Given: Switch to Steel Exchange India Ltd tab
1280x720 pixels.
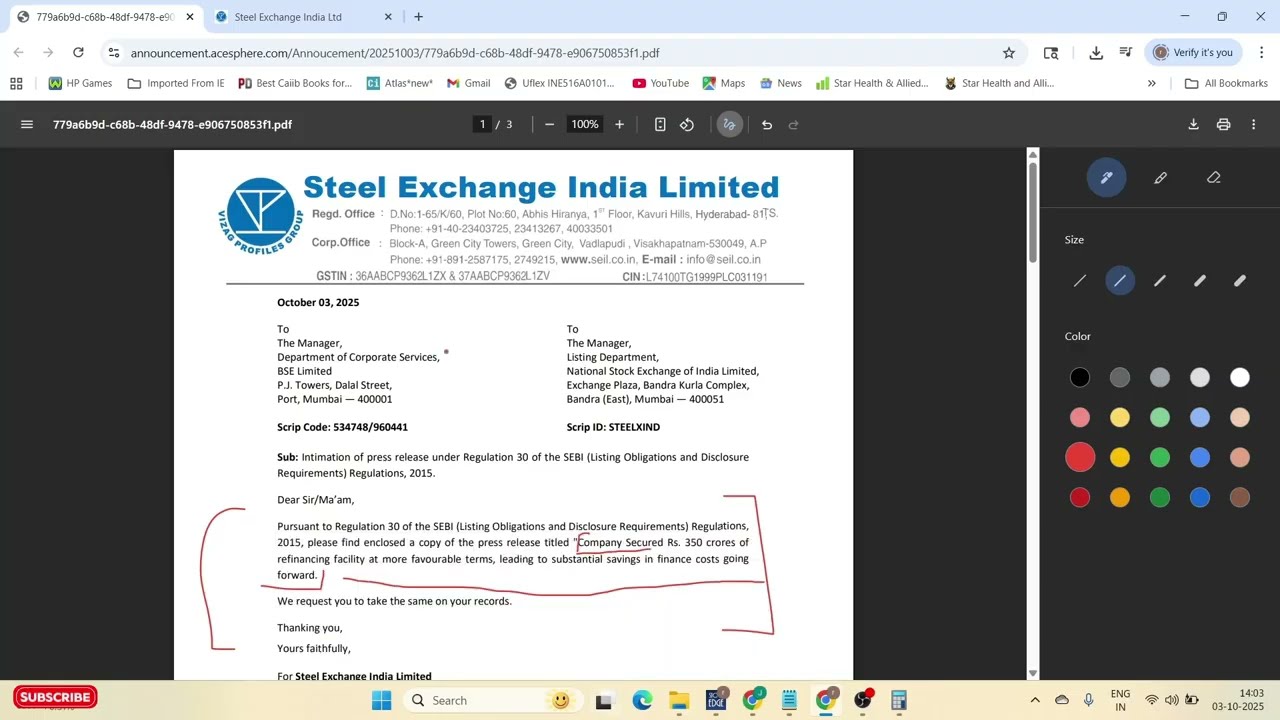Looking at the screenshot, I should pos(300,17).
